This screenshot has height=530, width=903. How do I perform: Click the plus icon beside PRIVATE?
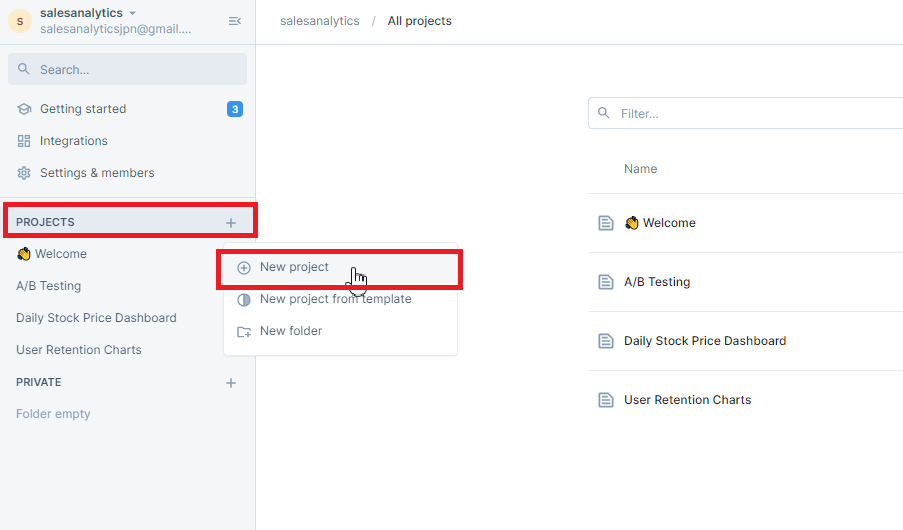pyautogui.click(x=231, y=382)
